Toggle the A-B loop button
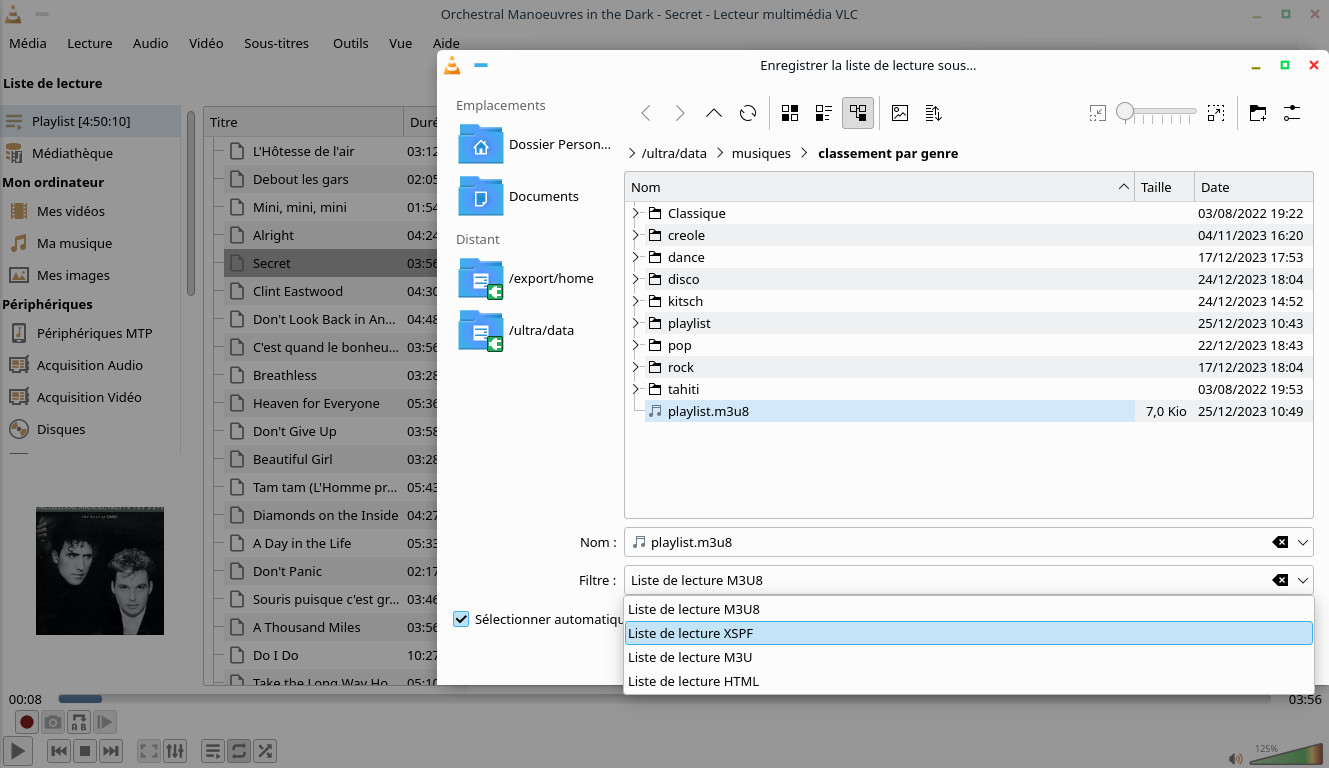Image resolution: width=1329 pixels, height=768 pixels. click(x=79, y=722)
